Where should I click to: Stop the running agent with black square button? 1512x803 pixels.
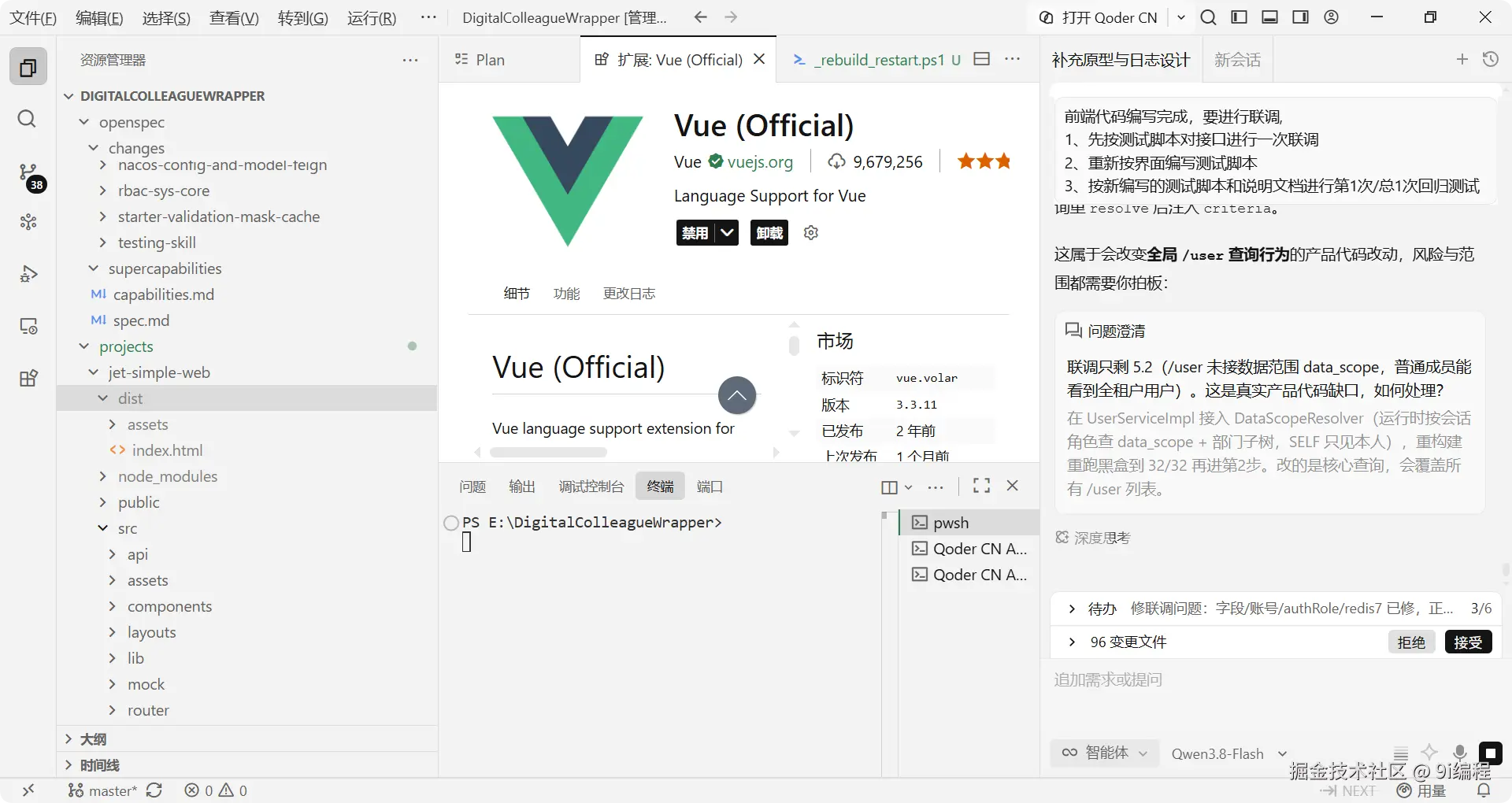[x=1490, y=753]
